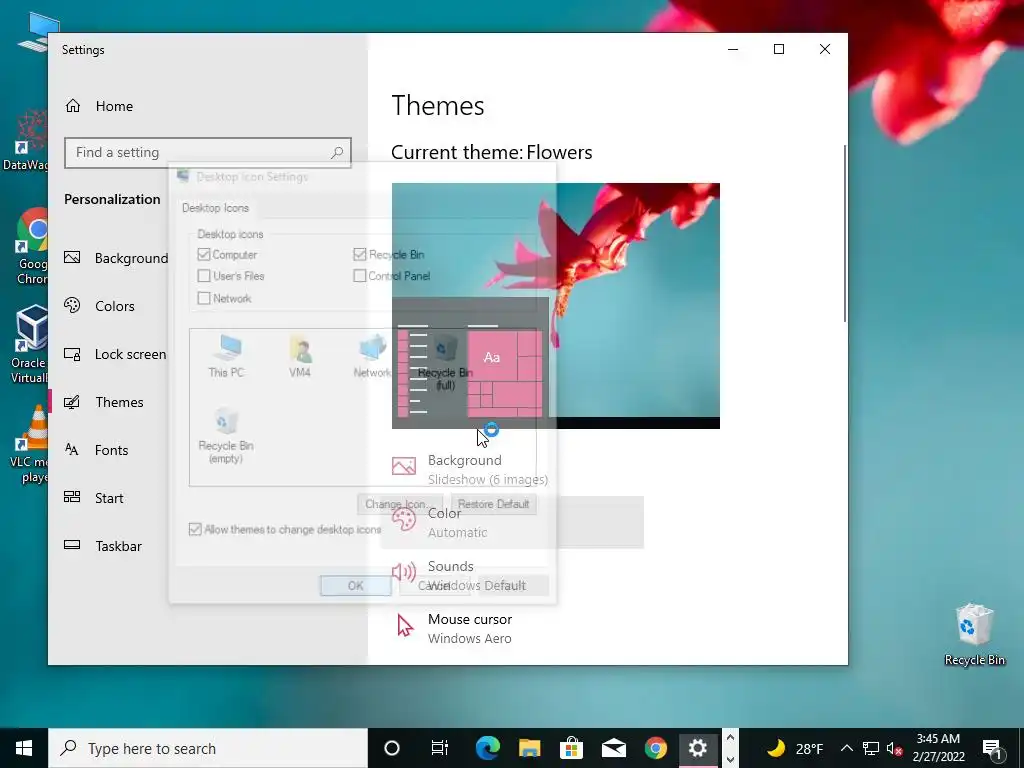The image size is (1024, 768).
Task: Open theme Sounds settings
Action: pos(458,575)
